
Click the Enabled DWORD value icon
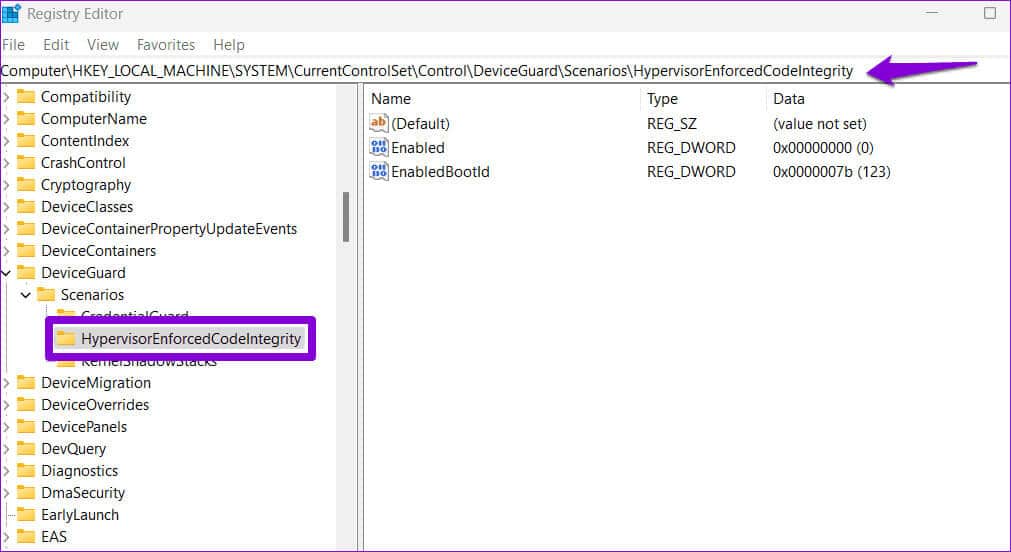pos(378,148)
